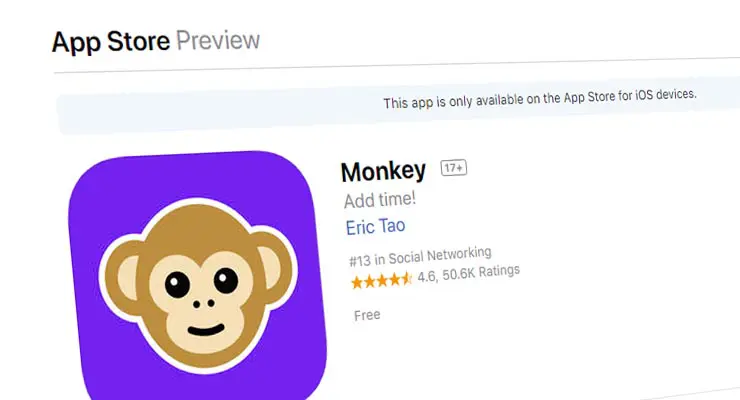This screenshot has height=400, width=740.
Task: Click the monkey's right eye in the icon
Action: (x=226, y=280)
